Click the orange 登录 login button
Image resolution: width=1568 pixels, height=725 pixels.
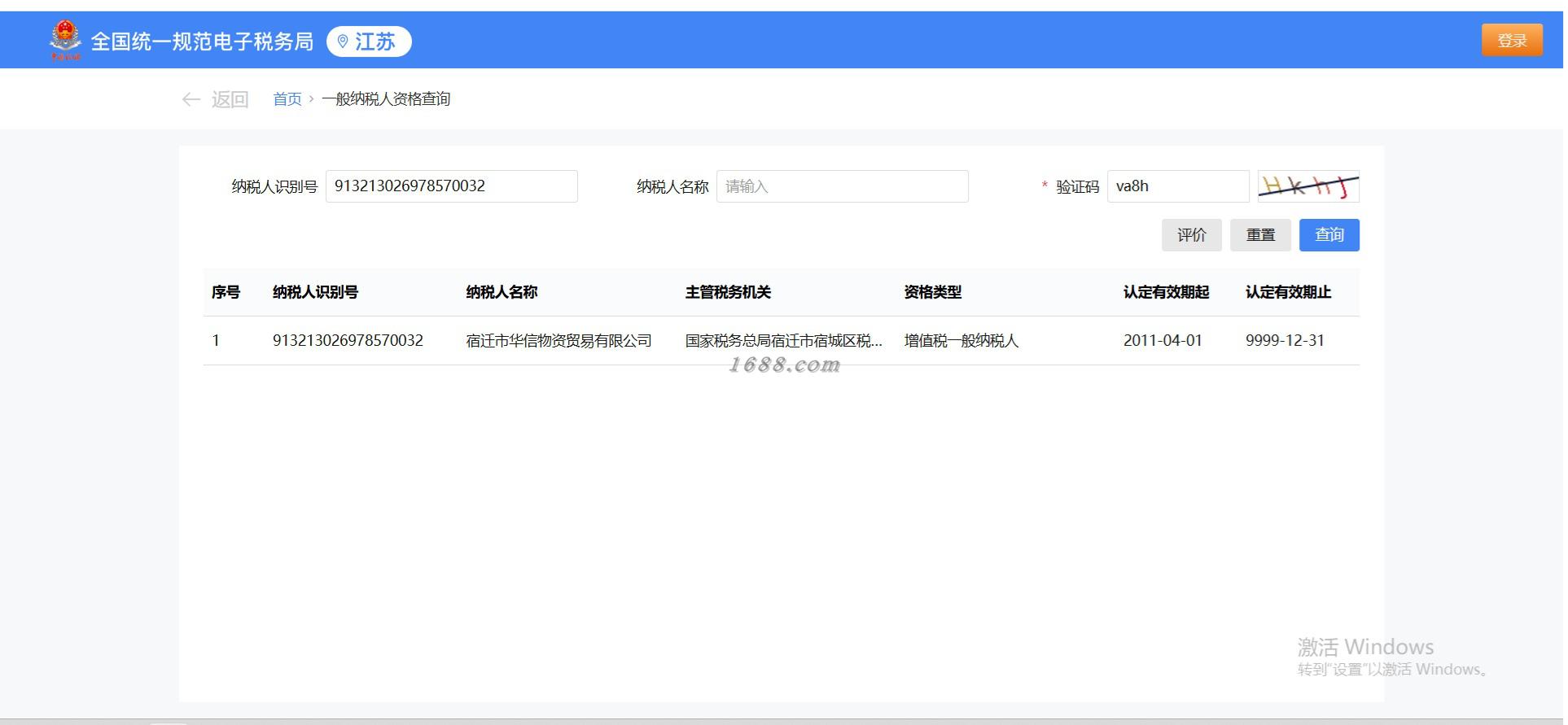(x=1512, y=40)
